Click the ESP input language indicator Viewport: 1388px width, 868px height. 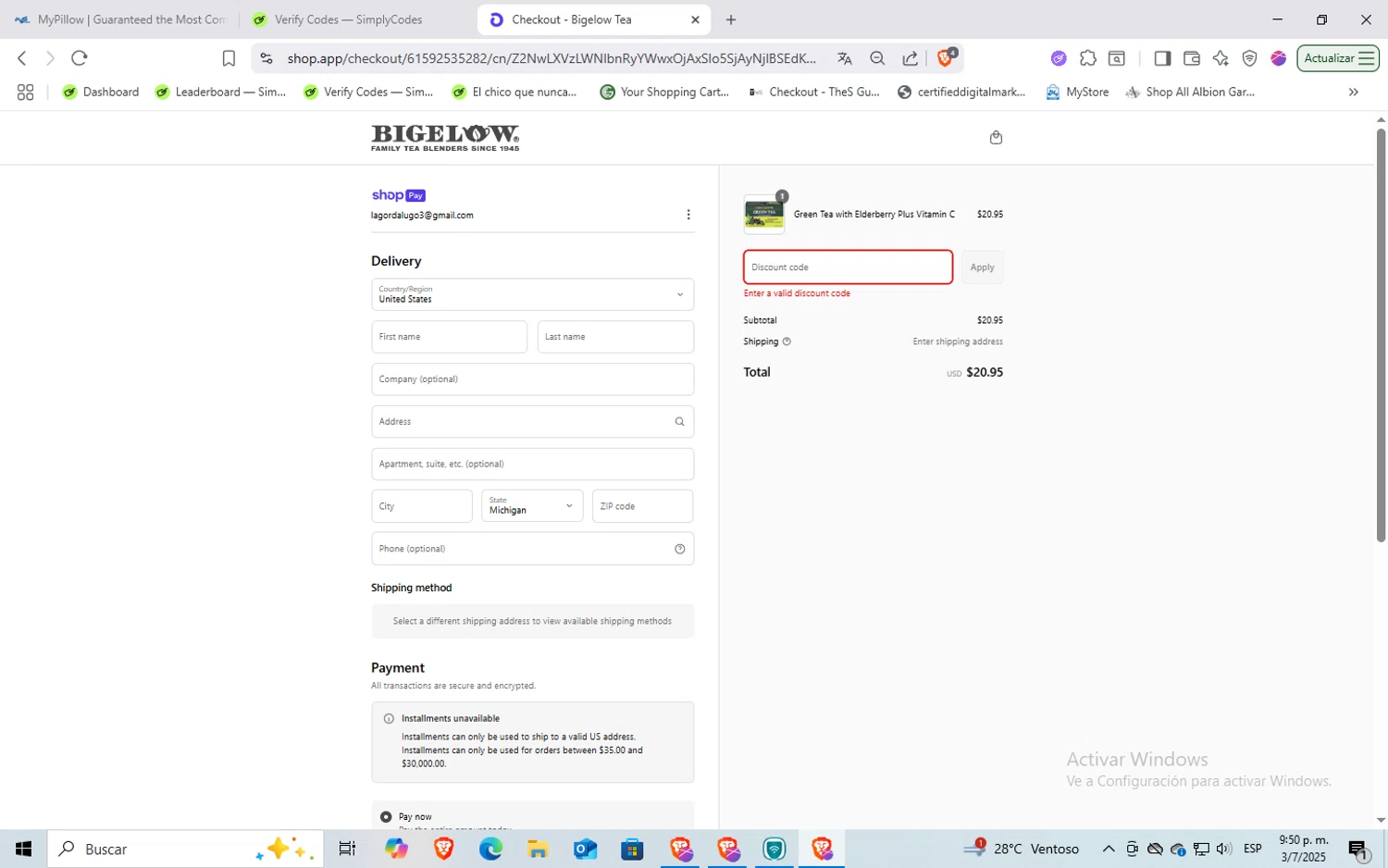pyautogui.click(x=1253, y=849)
